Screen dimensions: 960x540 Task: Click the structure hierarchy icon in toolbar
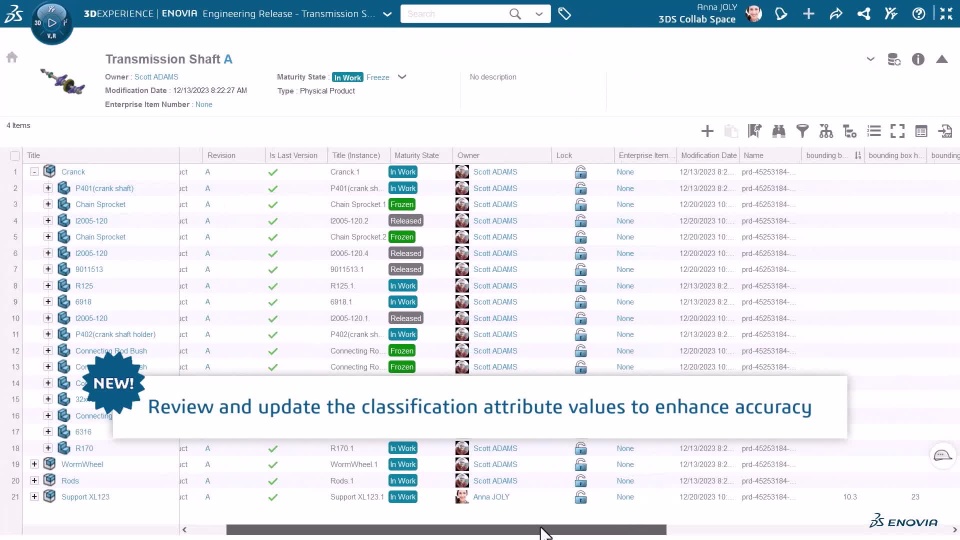(x=826, y=131)
